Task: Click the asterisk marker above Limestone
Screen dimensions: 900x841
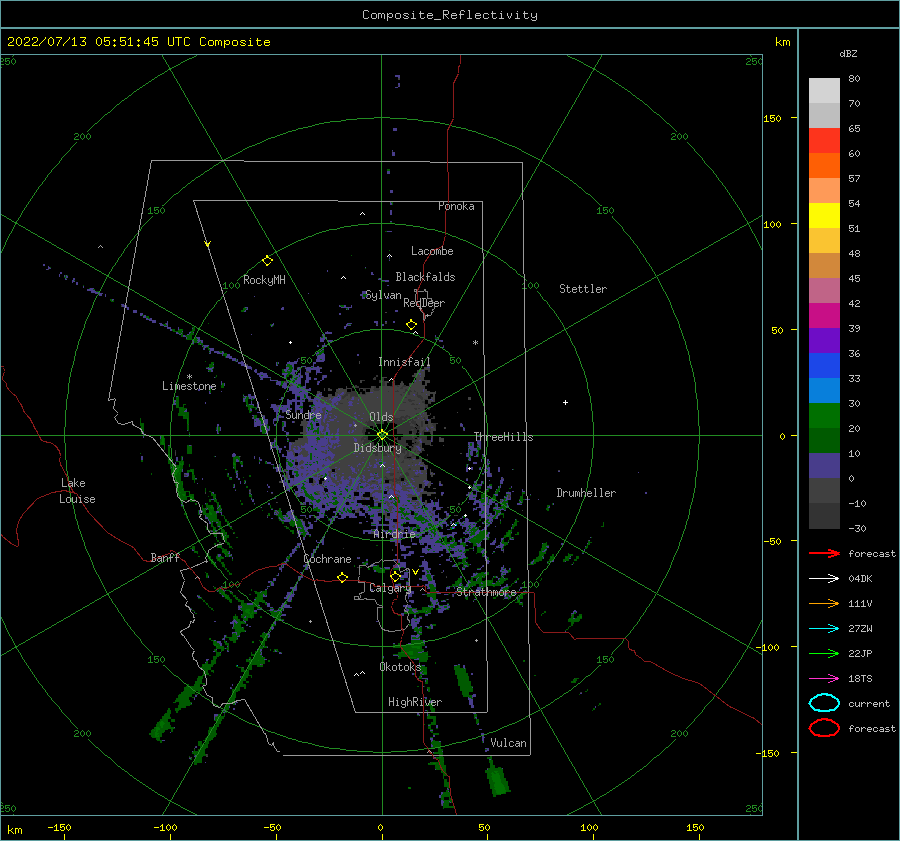Action: 189,377
